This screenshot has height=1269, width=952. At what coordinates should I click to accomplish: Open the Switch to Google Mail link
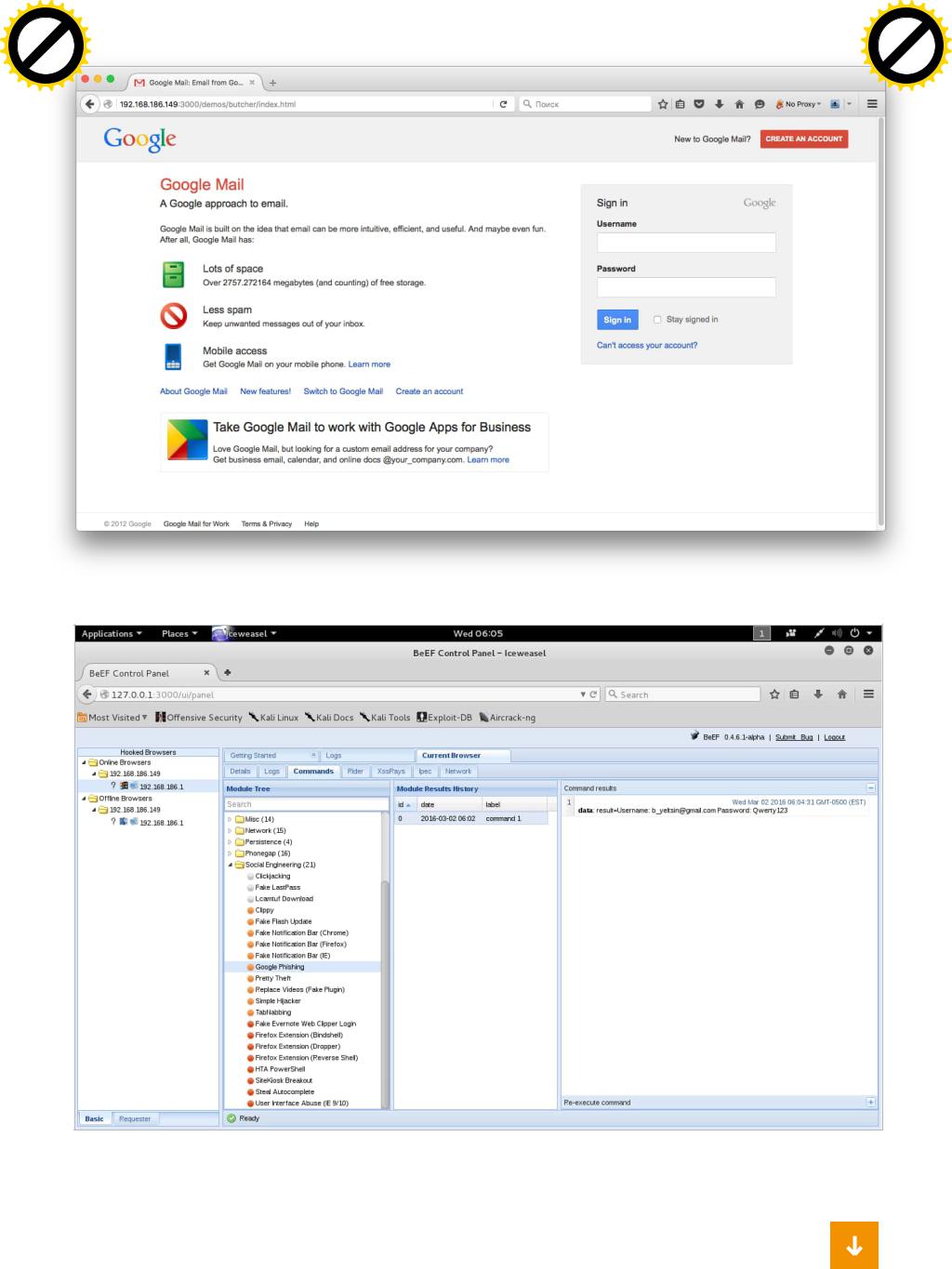click(x=343, y=391)
